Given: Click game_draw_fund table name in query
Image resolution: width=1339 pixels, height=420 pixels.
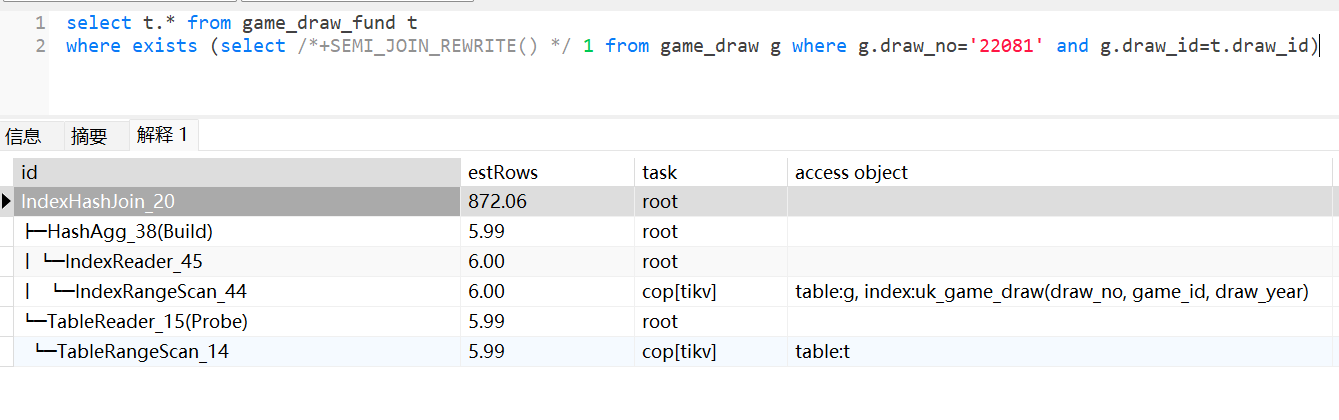Looking at the screenshot, I should point(319,21).
